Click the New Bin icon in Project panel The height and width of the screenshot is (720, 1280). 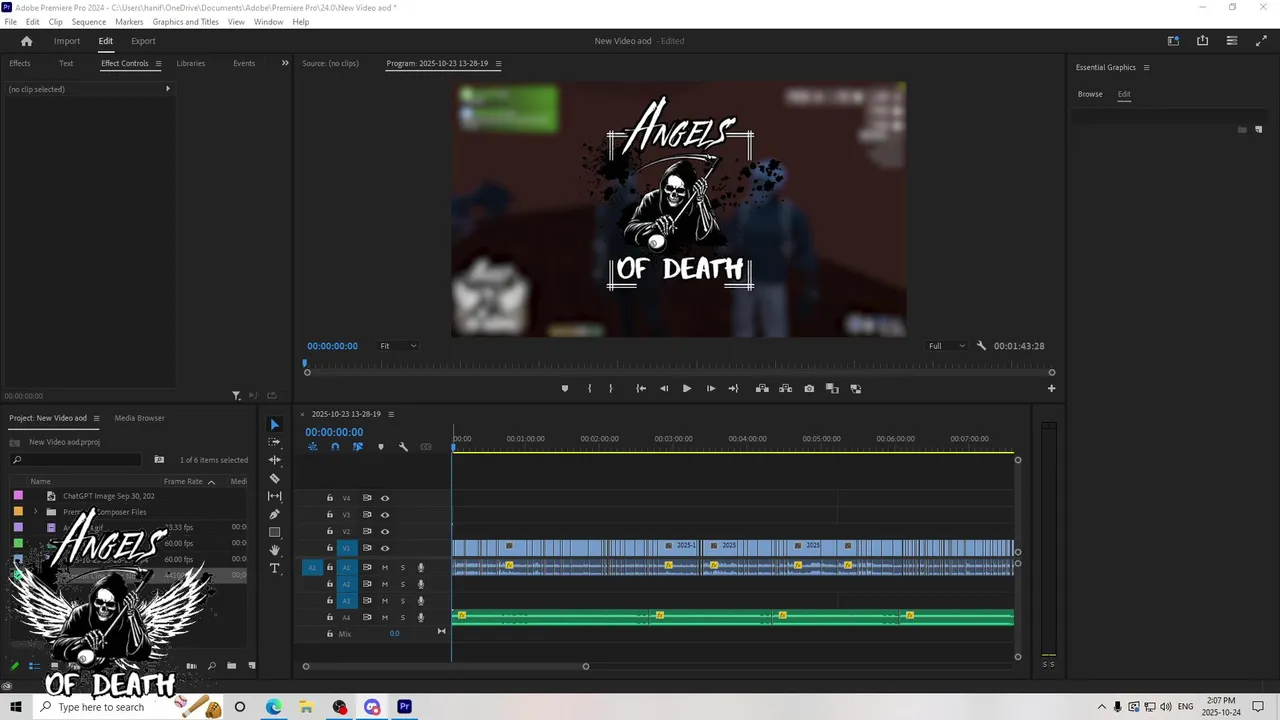(x=231, y=666)
